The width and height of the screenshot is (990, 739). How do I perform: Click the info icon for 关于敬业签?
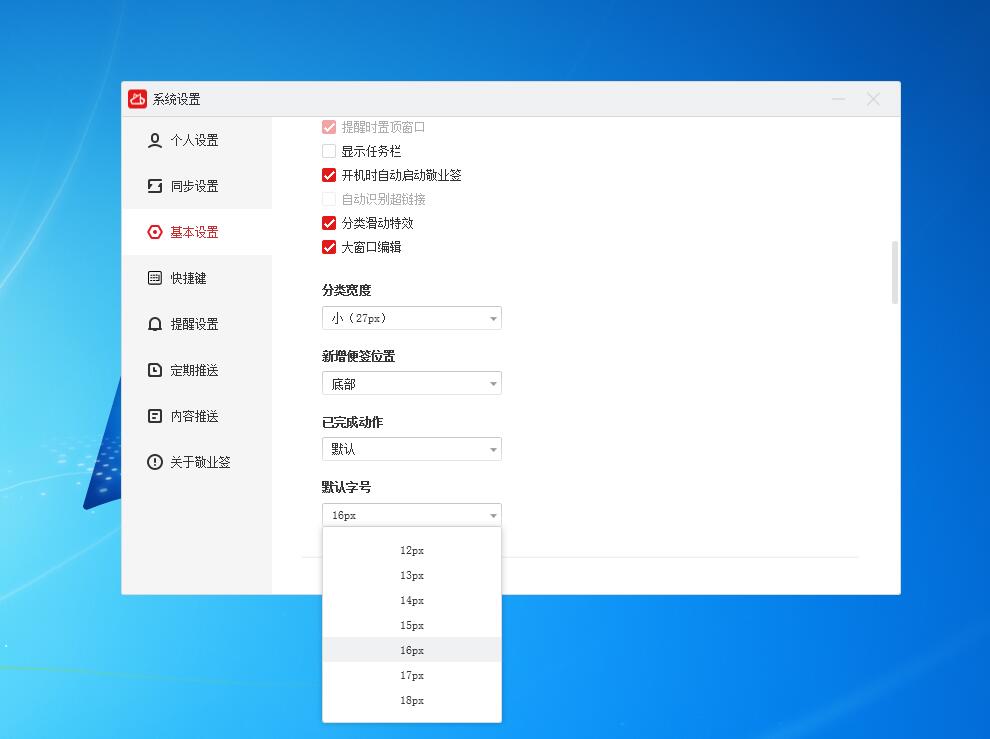[x=155, y=462]
